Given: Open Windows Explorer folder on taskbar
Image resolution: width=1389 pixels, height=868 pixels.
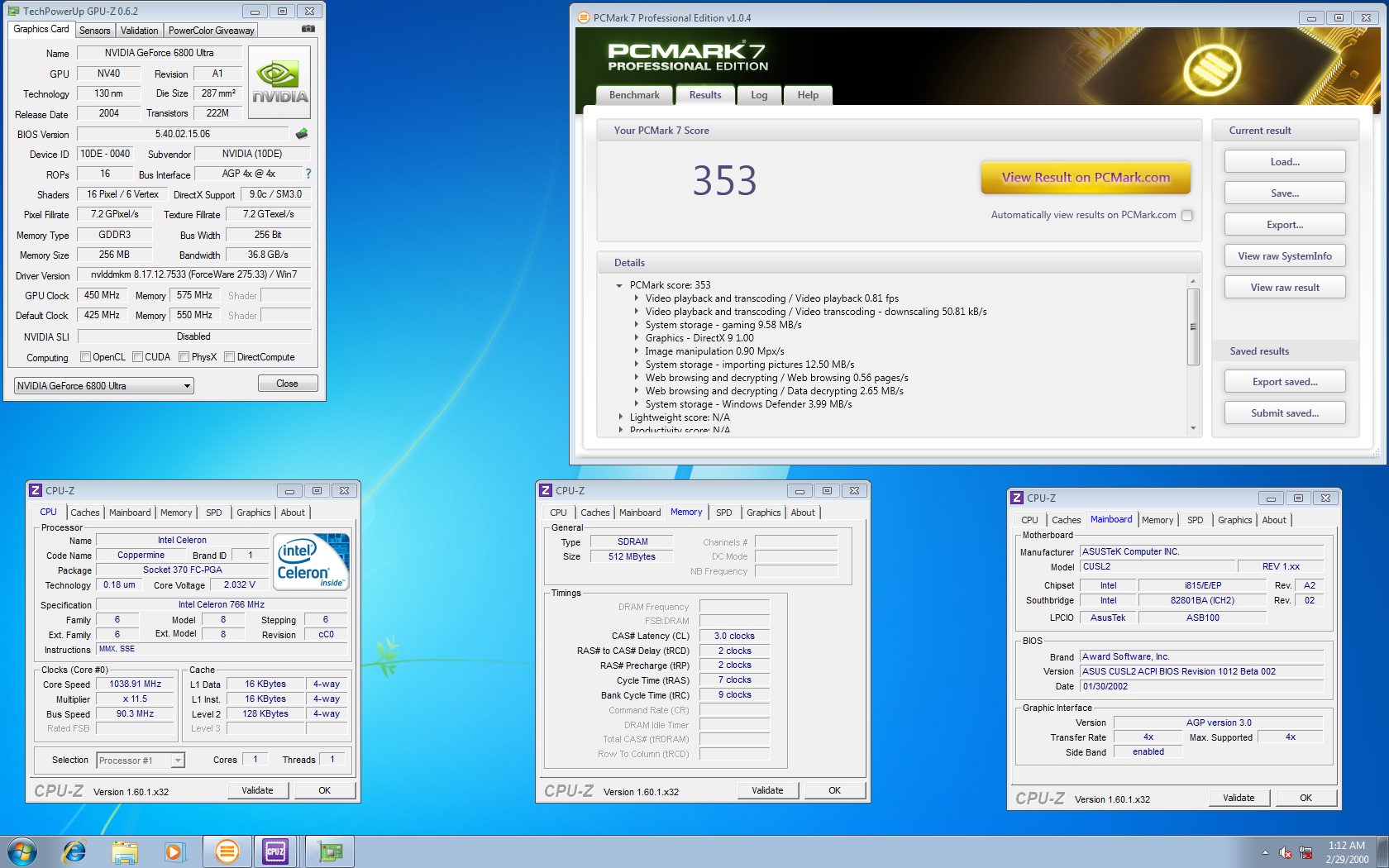Looking at the screenshot, I should 125,851.
